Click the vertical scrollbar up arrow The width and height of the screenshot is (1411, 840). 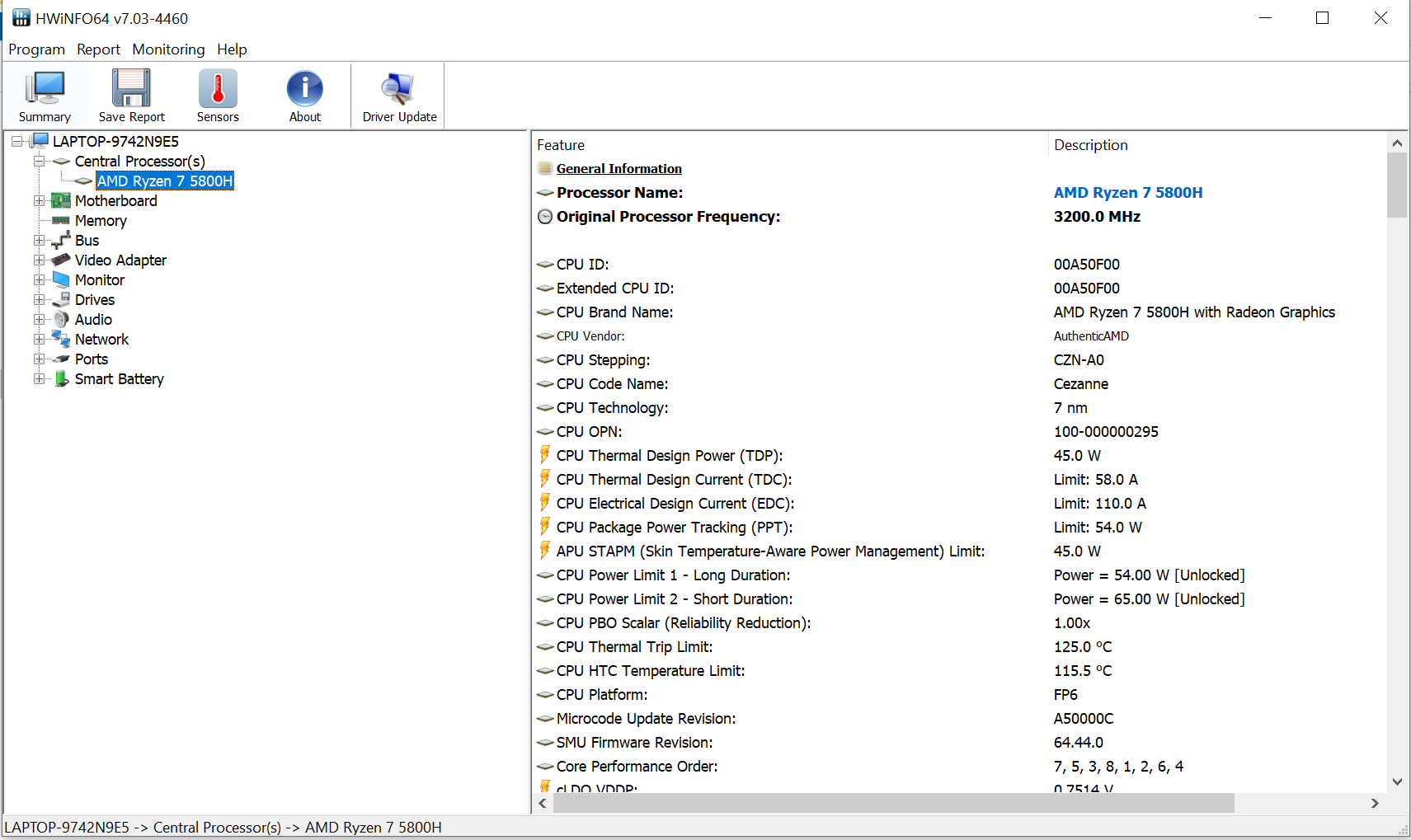[1397, 143]
